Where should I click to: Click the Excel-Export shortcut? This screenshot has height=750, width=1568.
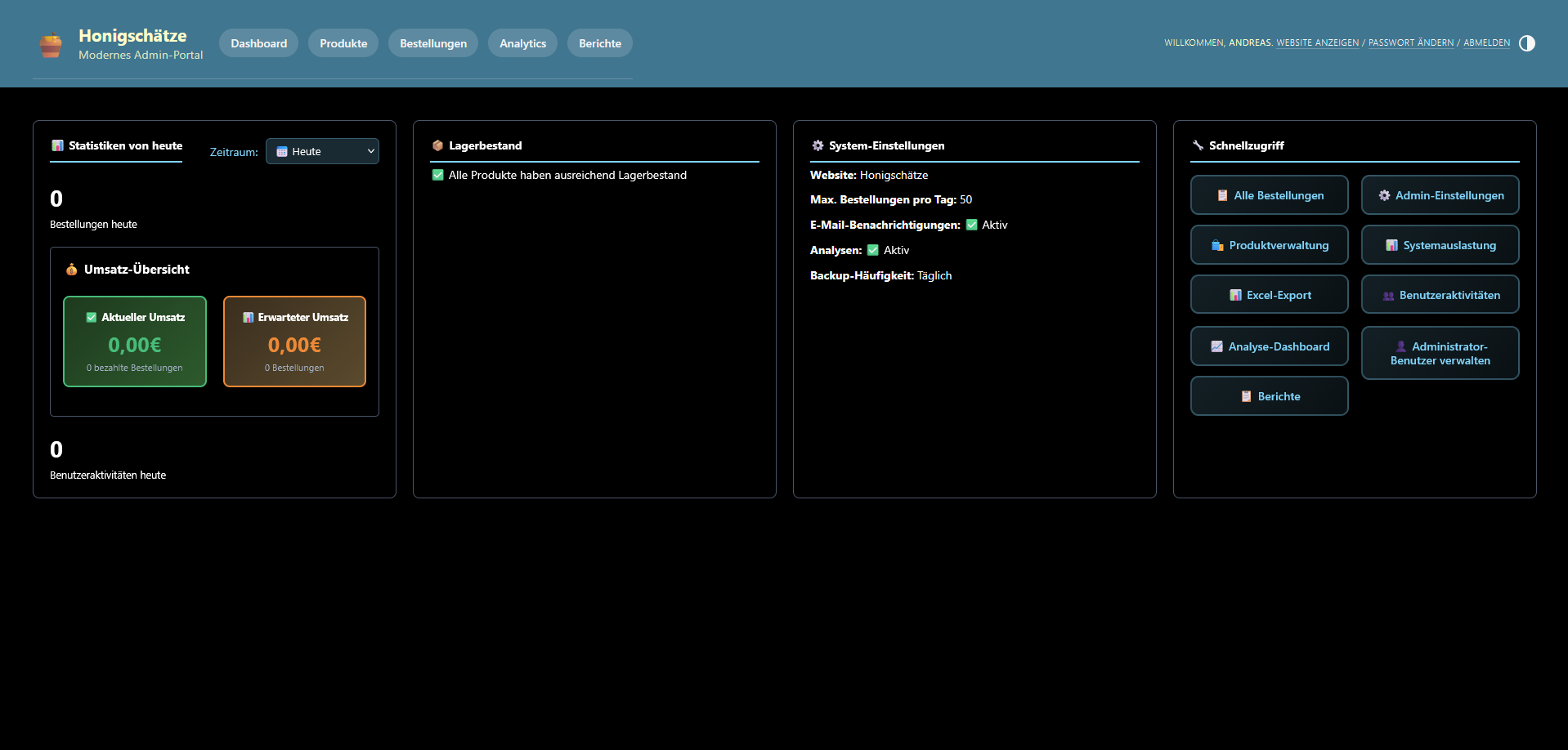point(1269,294)
